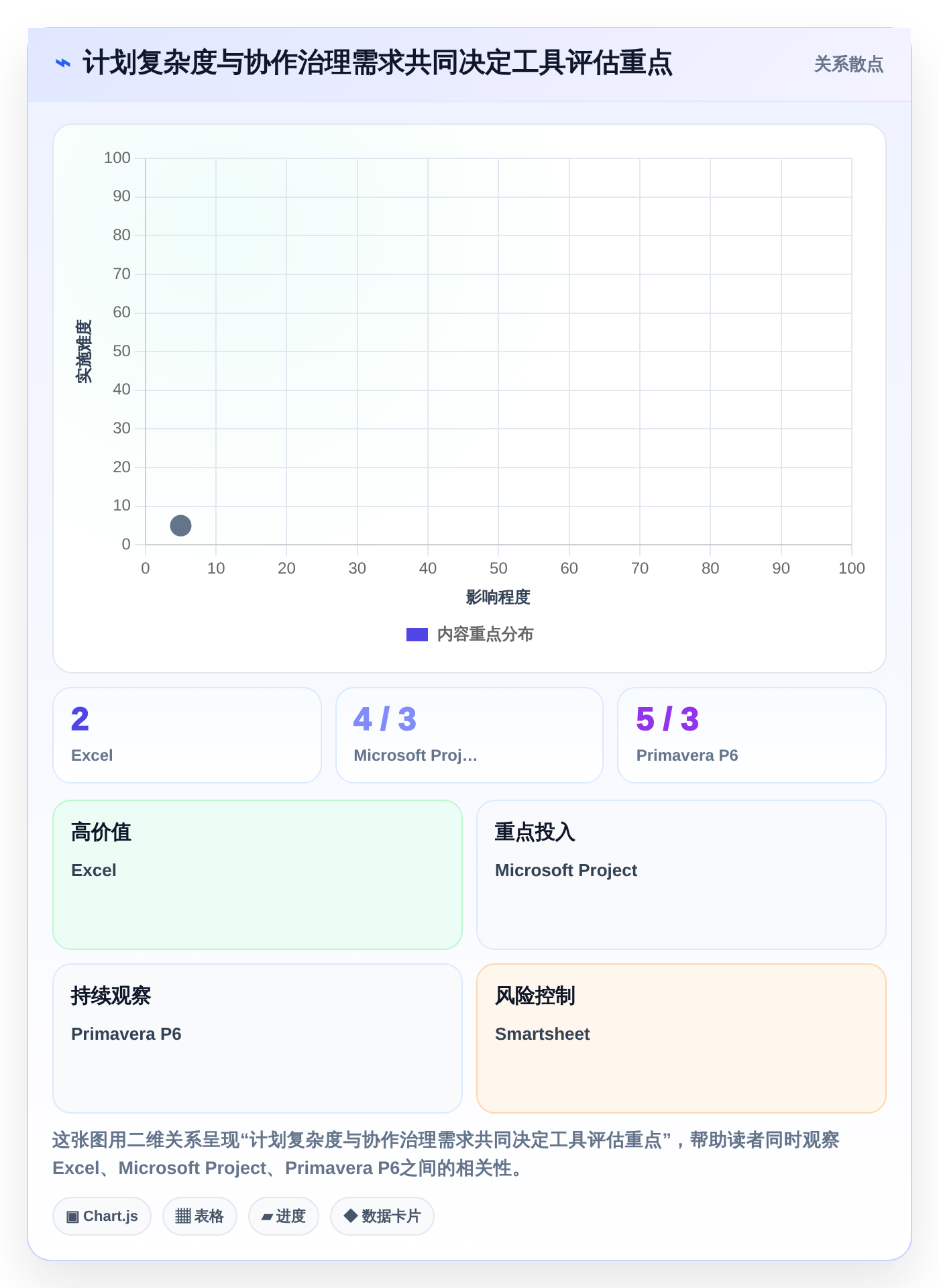
Task: Click the Chart.js tag chip
Action: tap(102, 1216)
